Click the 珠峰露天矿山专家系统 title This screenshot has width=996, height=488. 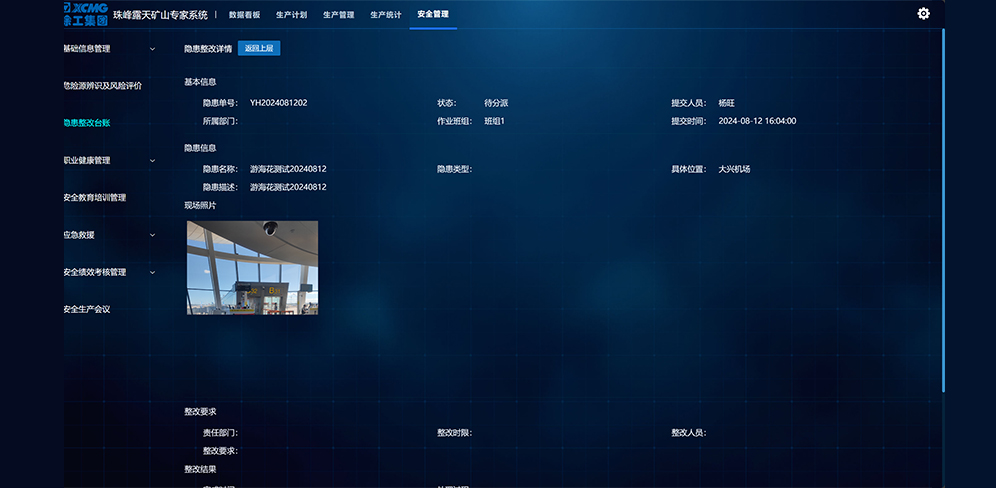click(x=160, y=15)
